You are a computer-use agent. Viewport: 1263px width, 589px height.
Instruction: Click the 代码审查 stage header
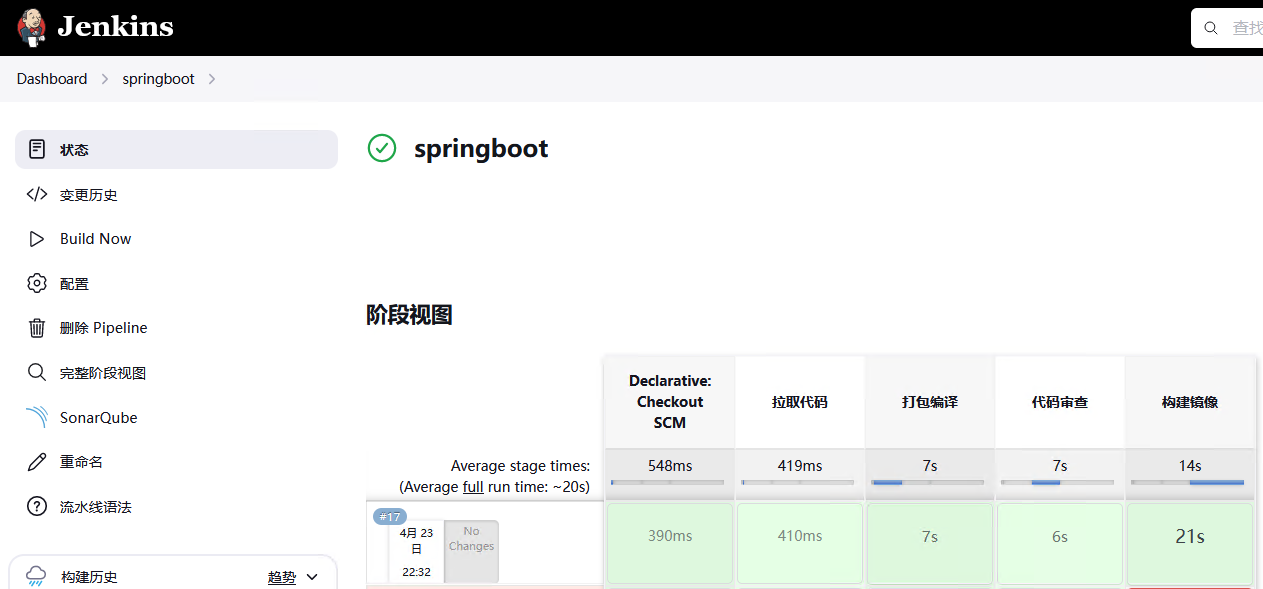[1060, 402]
